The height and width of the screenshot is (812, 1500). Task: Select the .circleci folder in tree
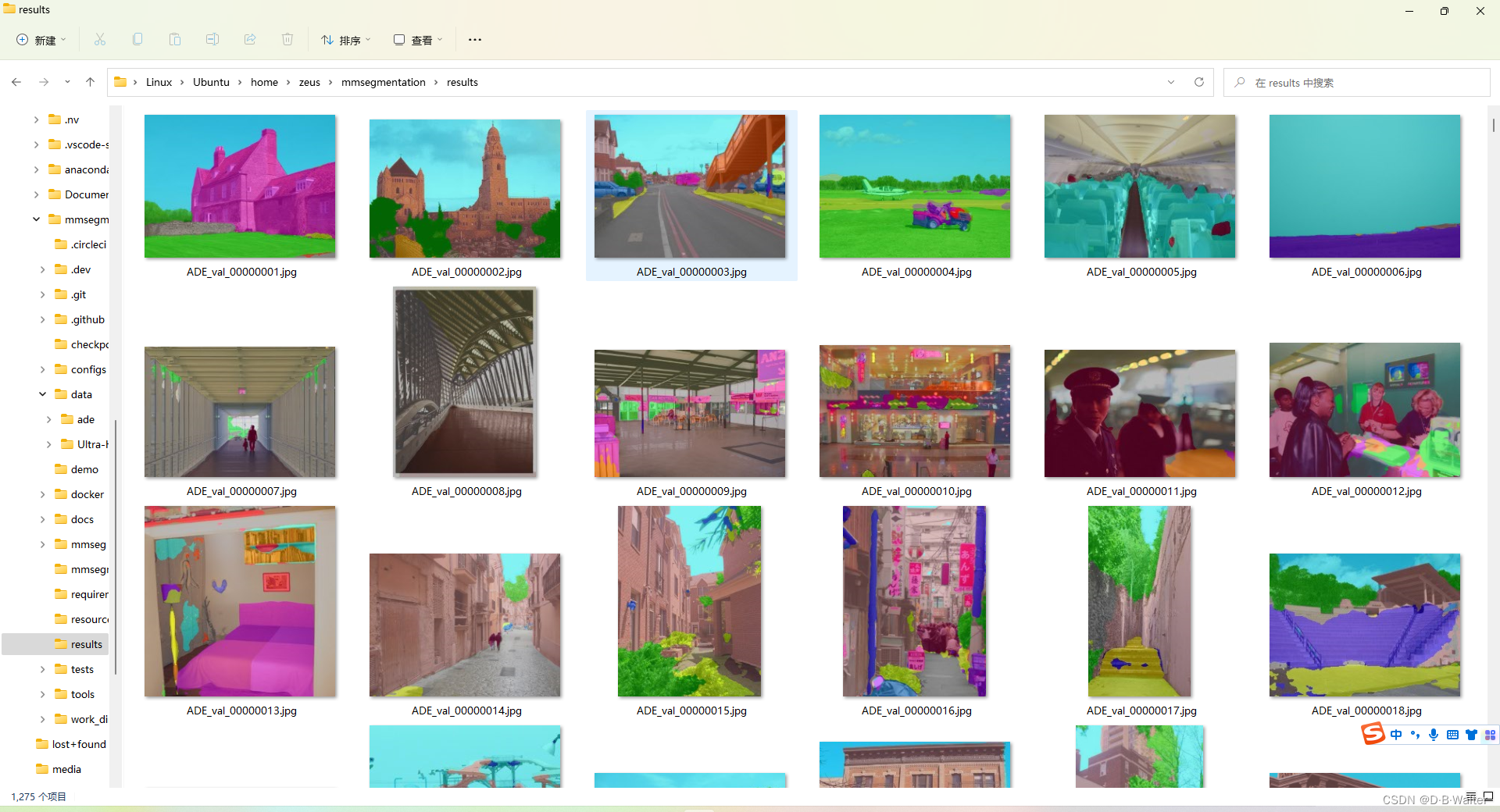click(x=80, y=244)
